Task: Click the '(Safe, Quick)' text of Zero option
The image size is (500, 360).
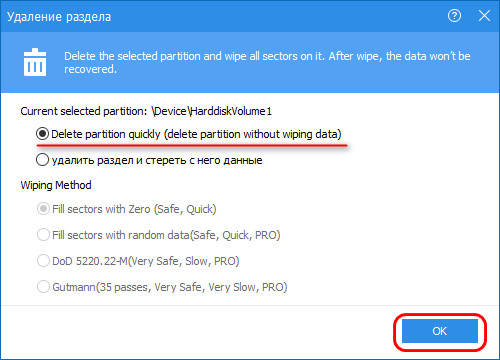Action: [185, 209]
